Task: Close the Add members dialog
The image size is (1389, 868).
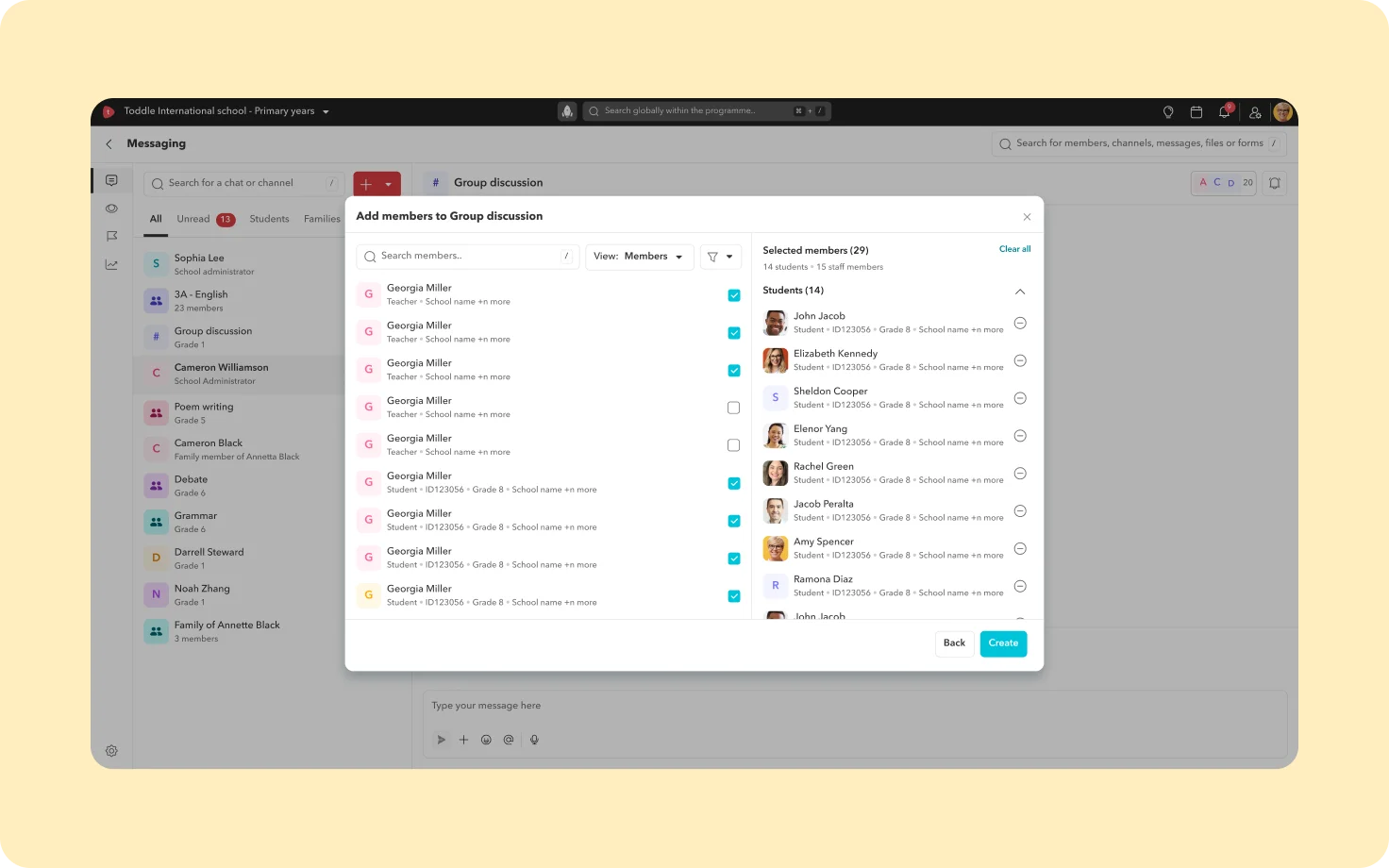Action: tap(1027, 217)
